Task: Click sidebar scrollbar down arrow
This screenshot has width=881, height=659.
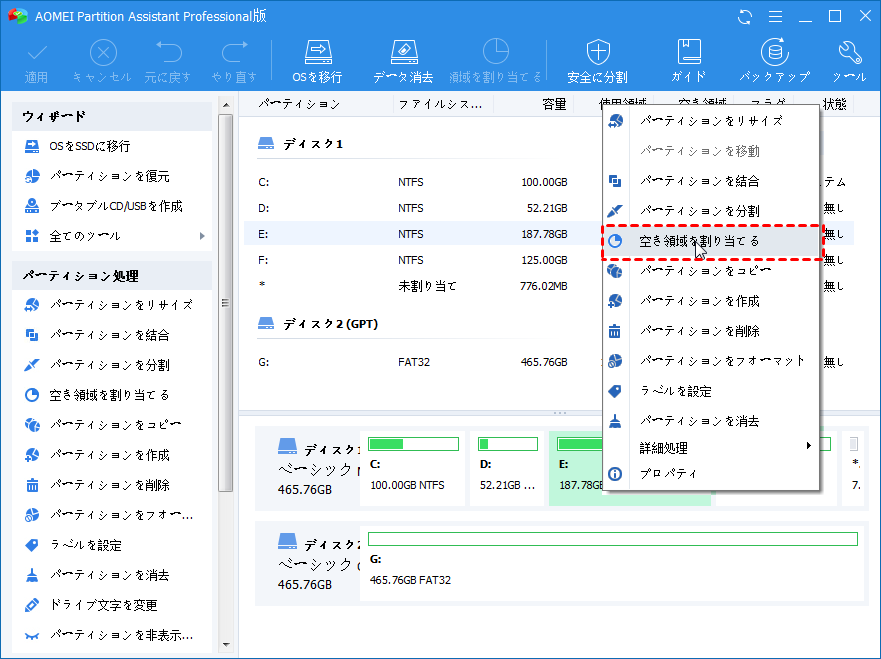Action: point(226,644)
